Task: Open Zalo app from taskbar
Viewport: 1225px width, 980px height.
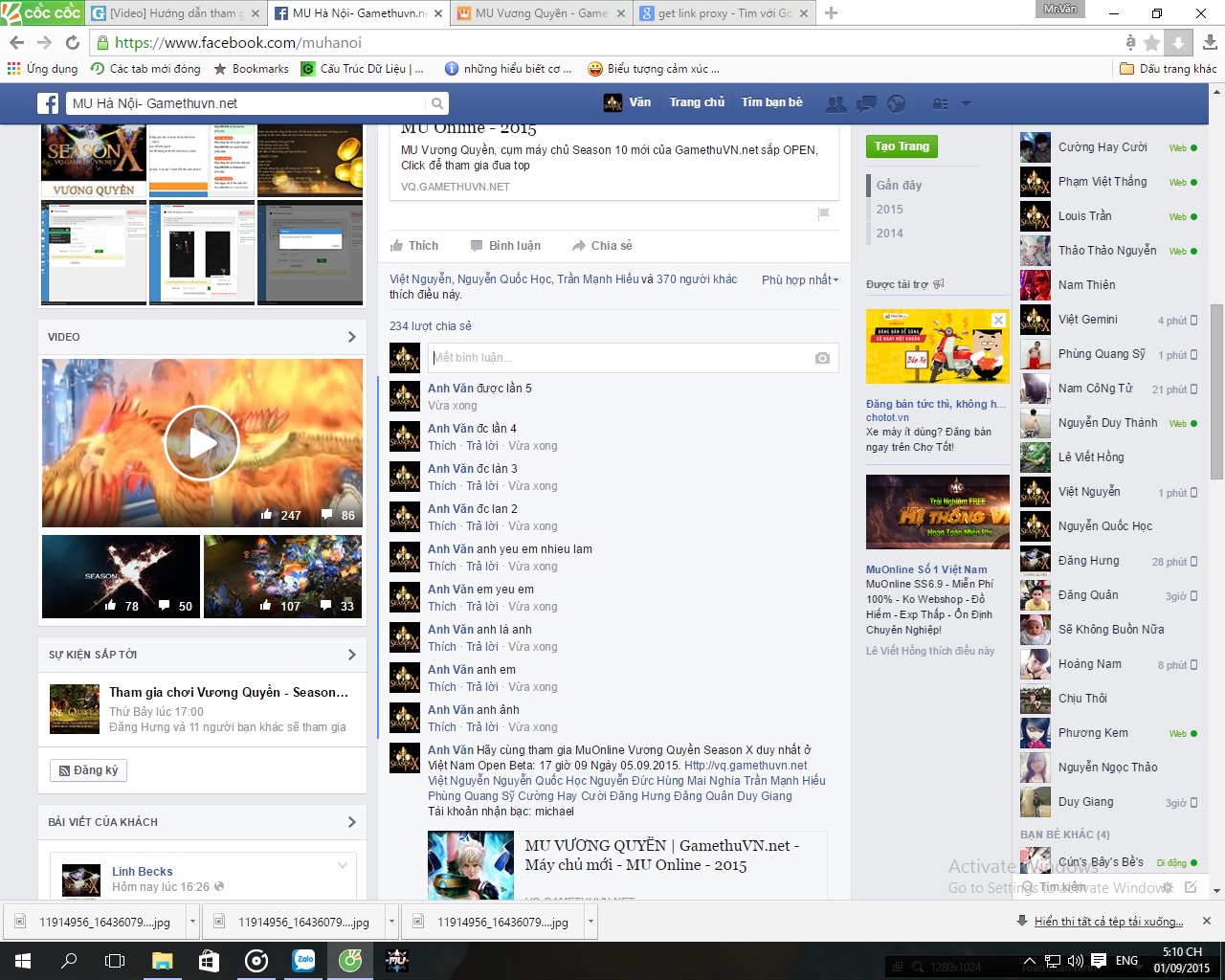Action: pyautogui.click(x=304, y=961)
